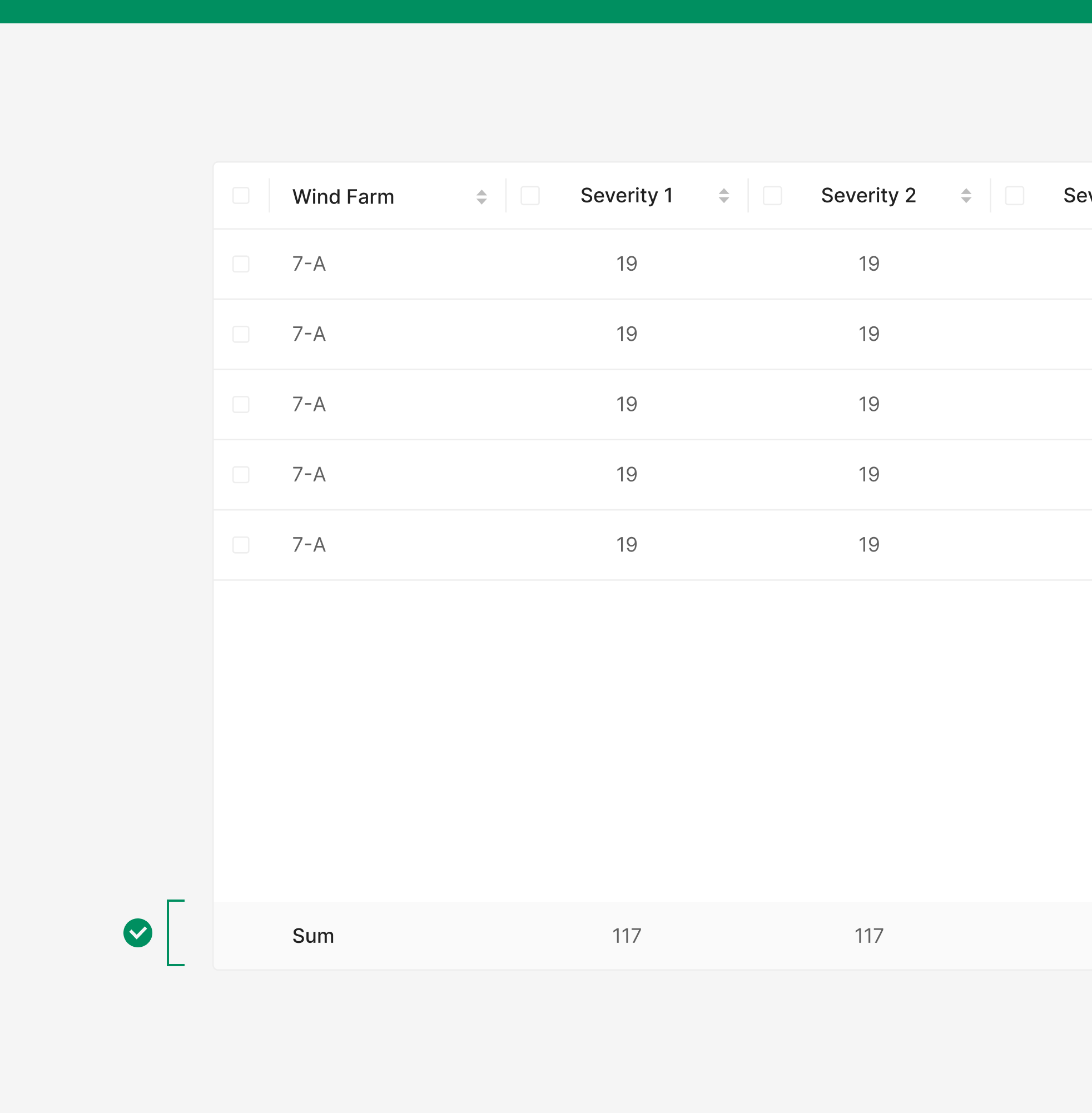Check the Severity 2 column checkbox
The height and width of the screenshot is (1113, 1092).
tap(772, 196)
